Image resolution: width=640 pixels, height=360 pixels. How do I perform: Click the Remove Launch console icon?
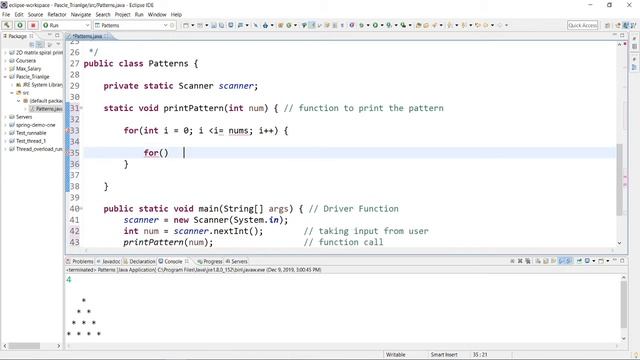tap(520, 261)
